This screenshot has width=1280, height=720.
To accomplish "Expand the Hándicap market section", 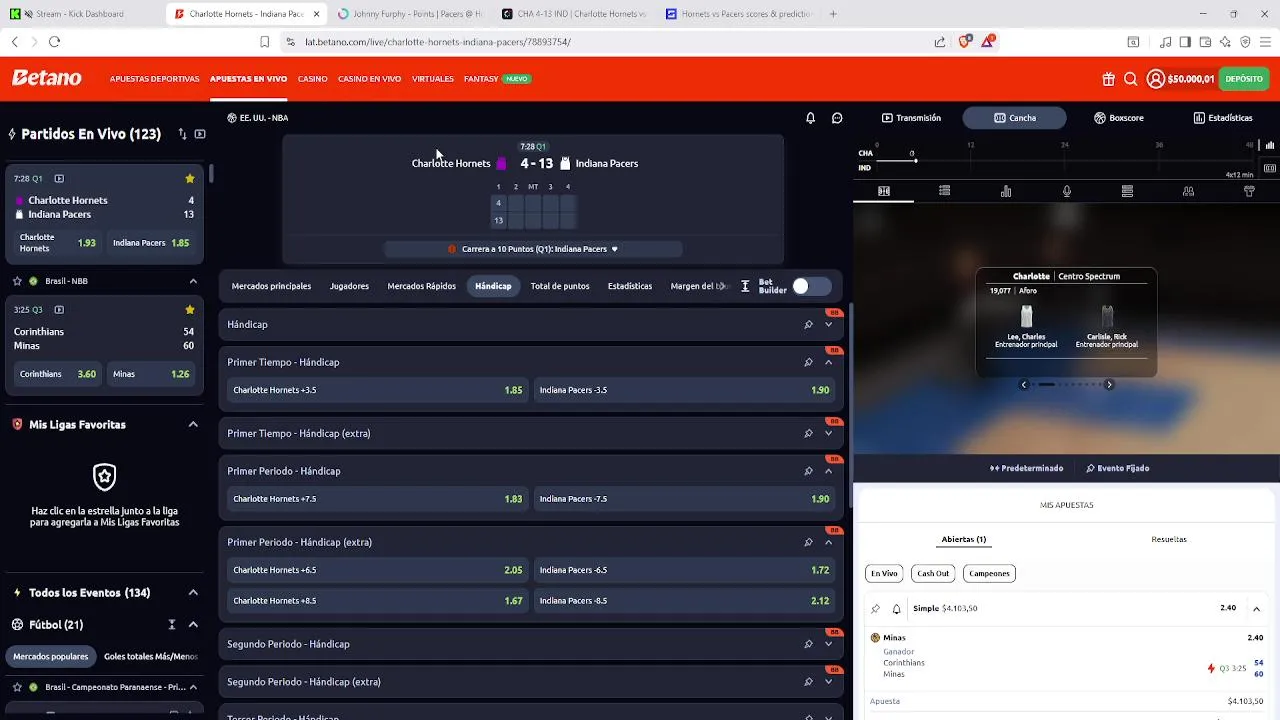I will [x=828, y=325].
